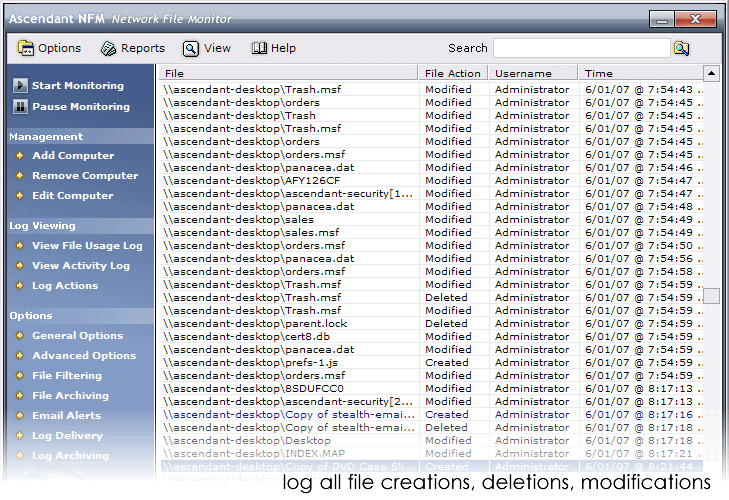Click the Reports toolbar icon
The width and height of the screenshot is (729, 500).
pyautogui.click(x=108, y=48)
